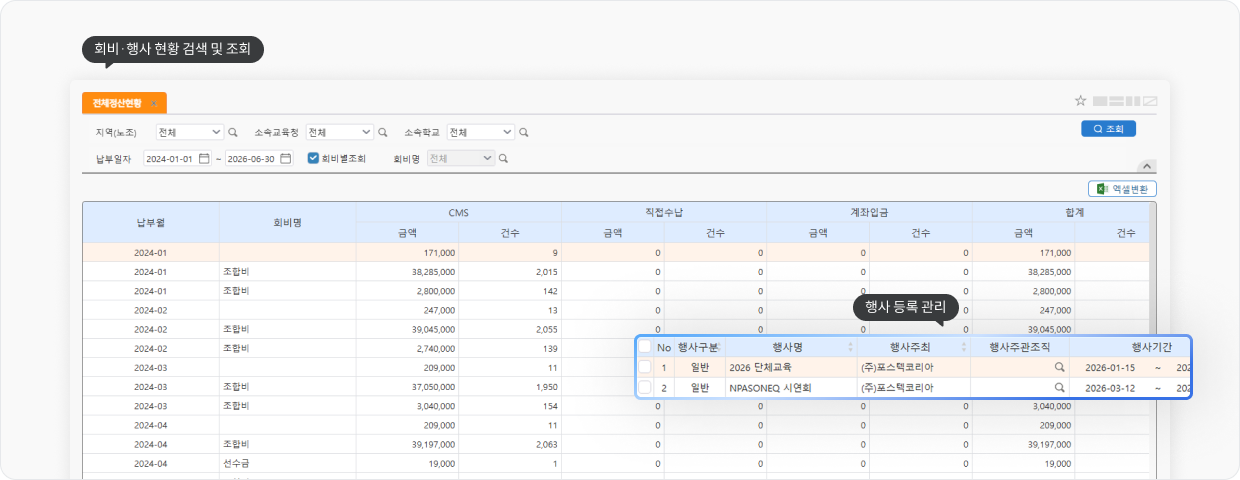This screenshot has width=1240, height=480.
Task: Collapse the search panel with chevron button
Action: pos(1148,167)
